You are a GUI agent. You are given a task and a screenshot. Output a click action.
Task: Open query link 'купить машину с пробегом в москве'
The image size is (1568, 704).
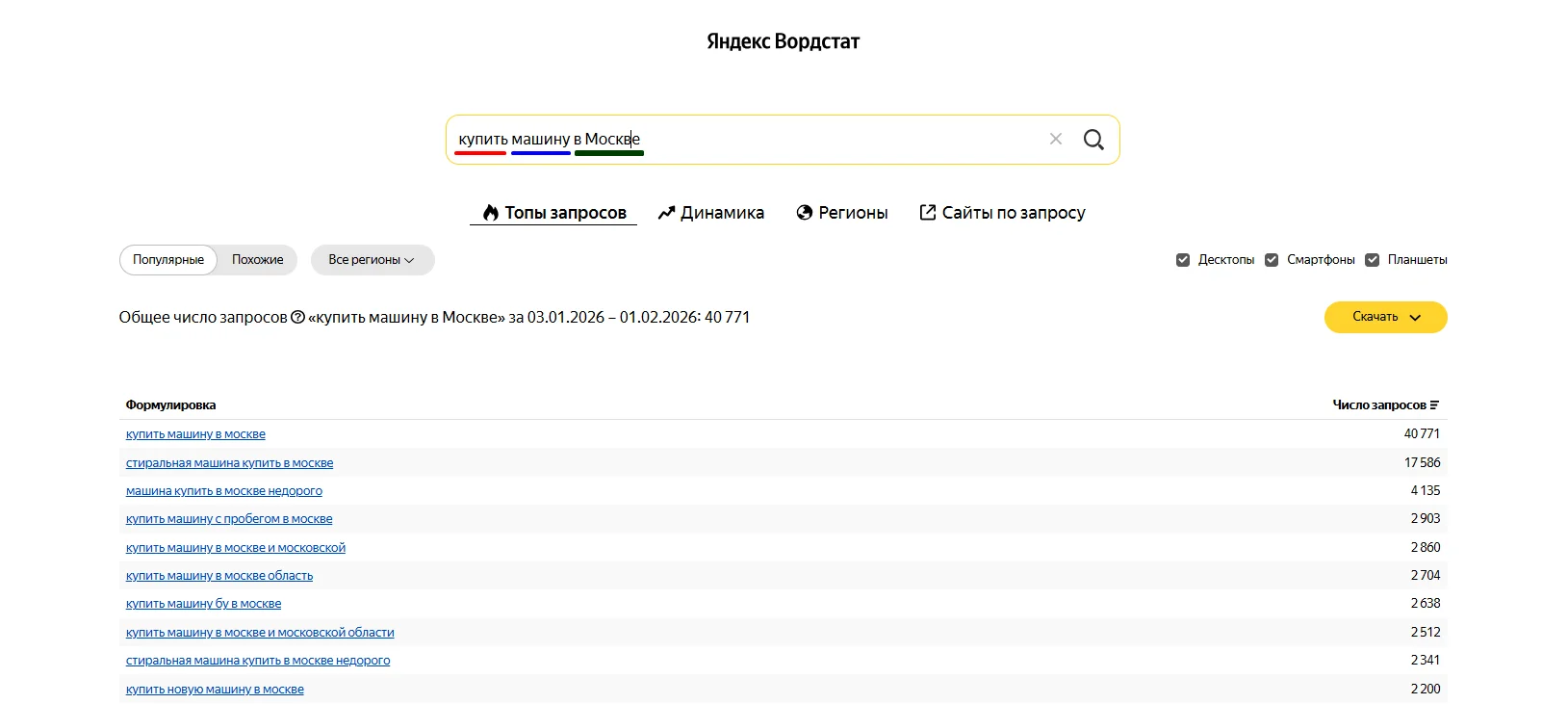229,519
